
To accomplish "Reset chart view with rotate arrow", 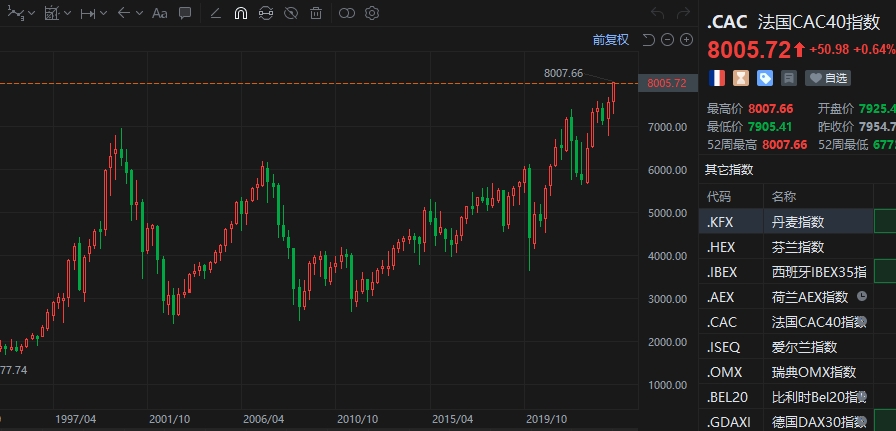I will point(648,40).
